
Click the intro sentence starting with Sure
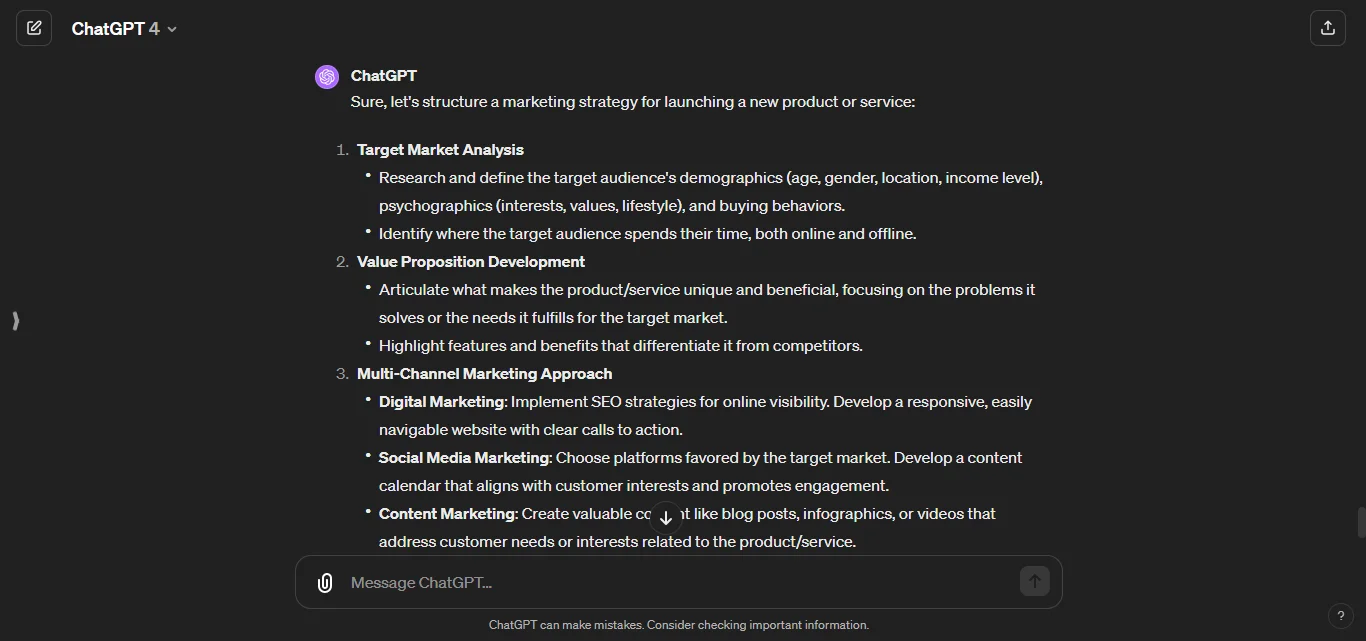[633, 102]
